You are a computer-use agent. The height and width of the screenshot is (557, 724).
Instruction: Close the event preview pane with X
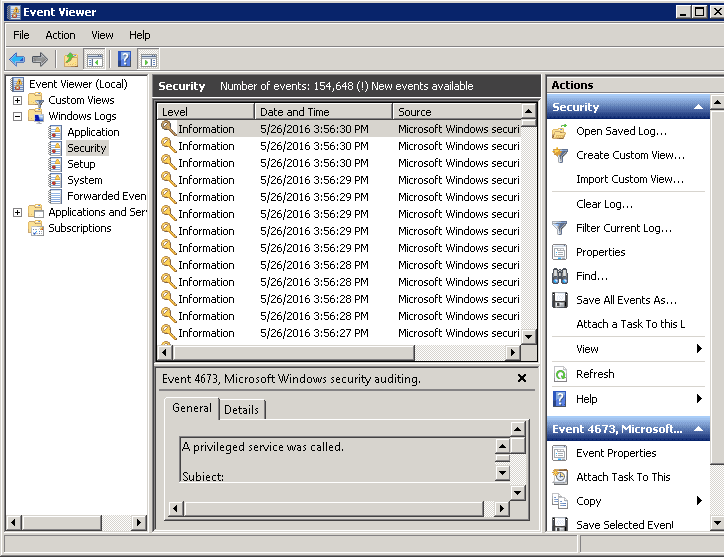(522, 378)
